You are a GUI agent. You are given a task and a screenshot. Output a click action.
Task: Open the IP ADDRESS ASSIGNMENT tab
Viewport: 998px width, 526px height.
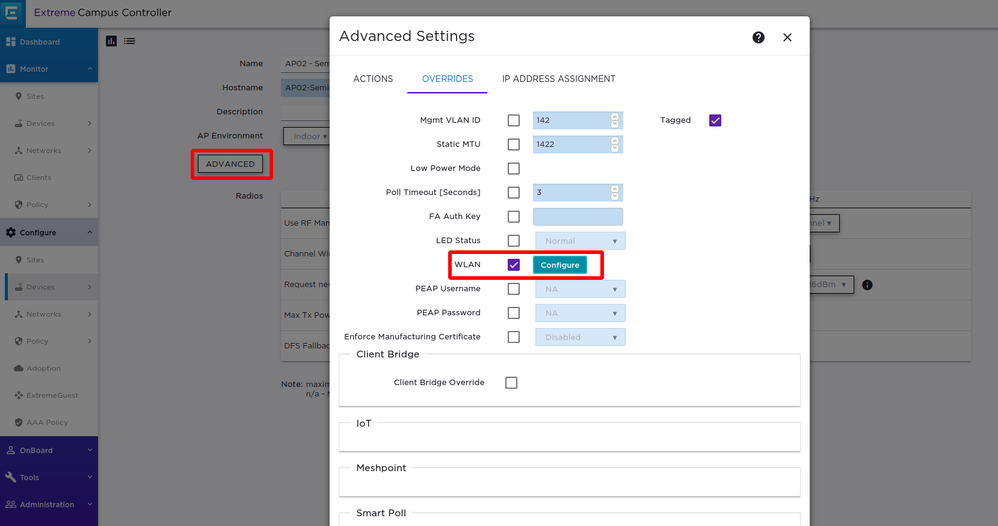click(559, 79)
